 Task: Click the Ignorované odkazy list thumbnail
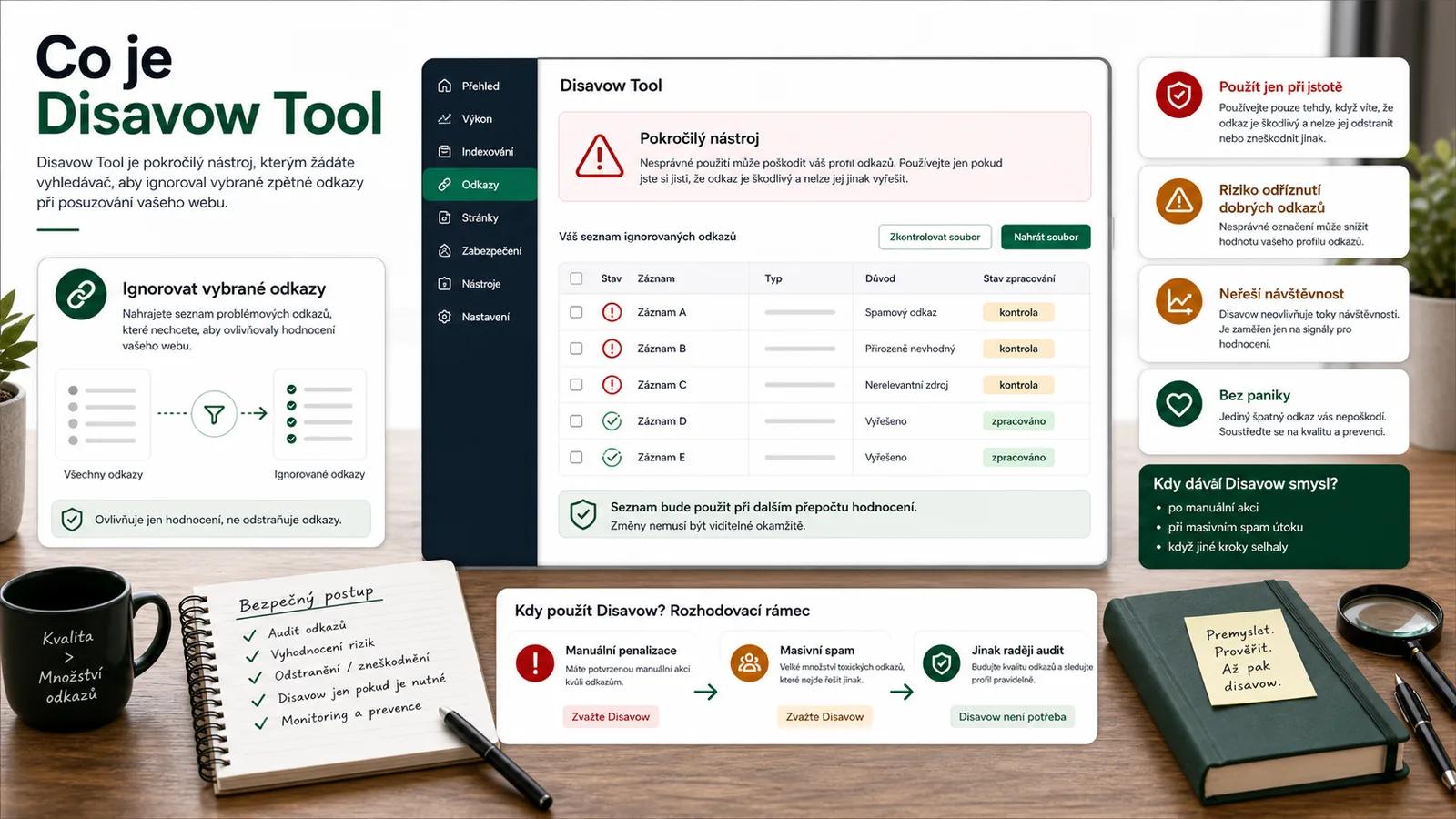(x=319, y=414)
